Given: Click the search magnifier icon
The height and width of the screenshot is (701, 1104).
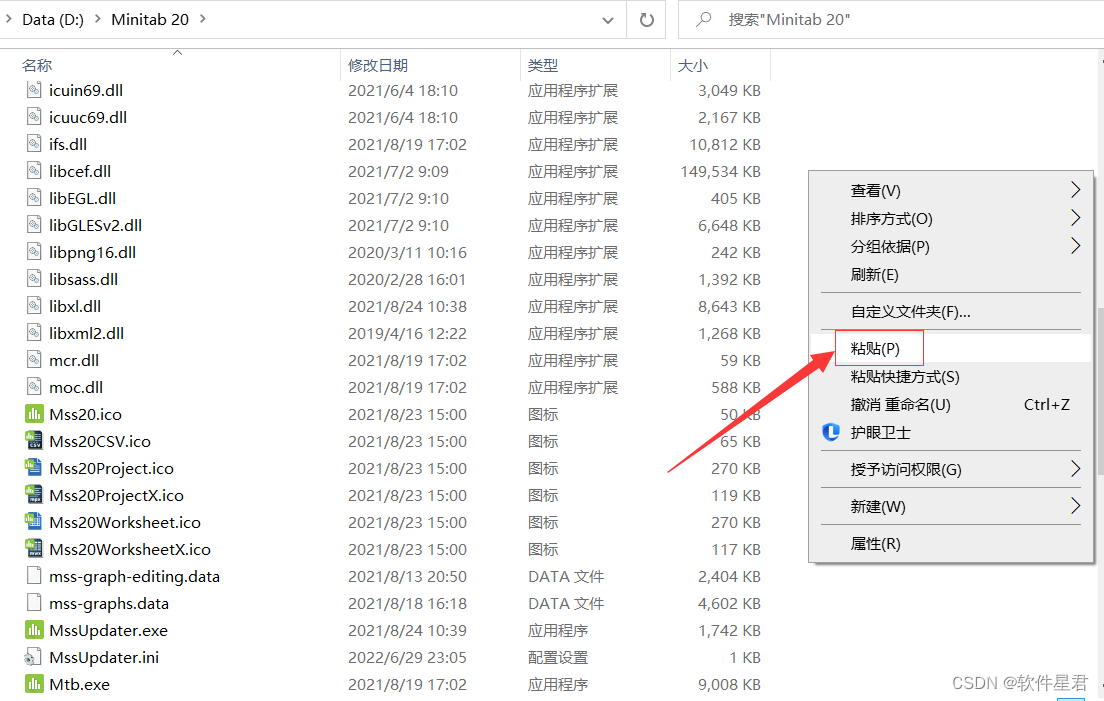Looking at the screenshot, I should pos(705,19).
